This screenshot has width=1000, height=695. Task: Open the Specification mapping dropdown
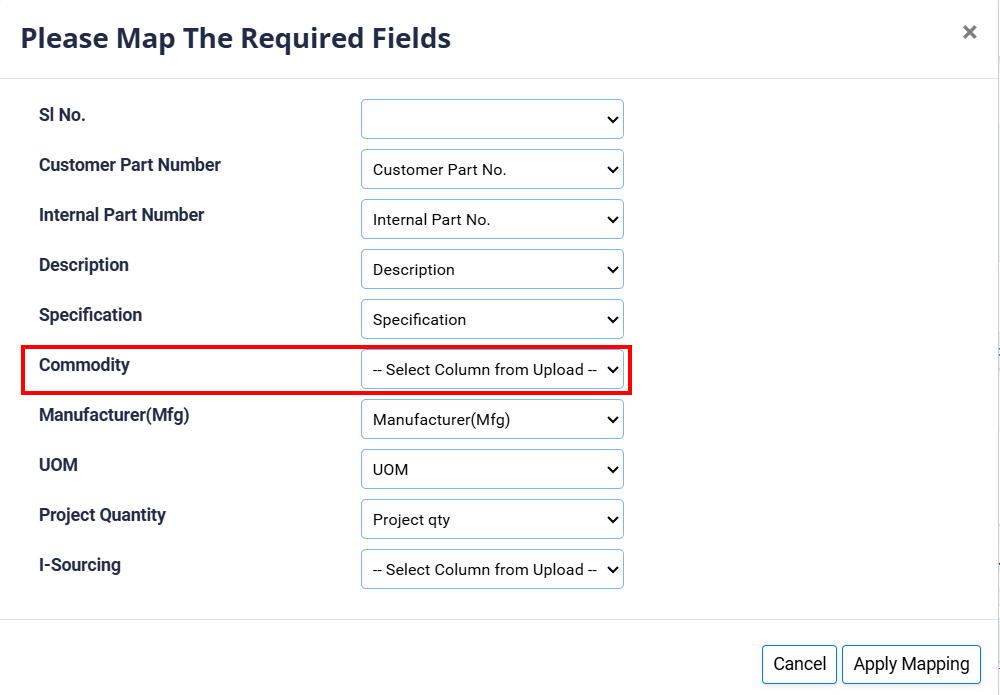(x=492, y=319)
